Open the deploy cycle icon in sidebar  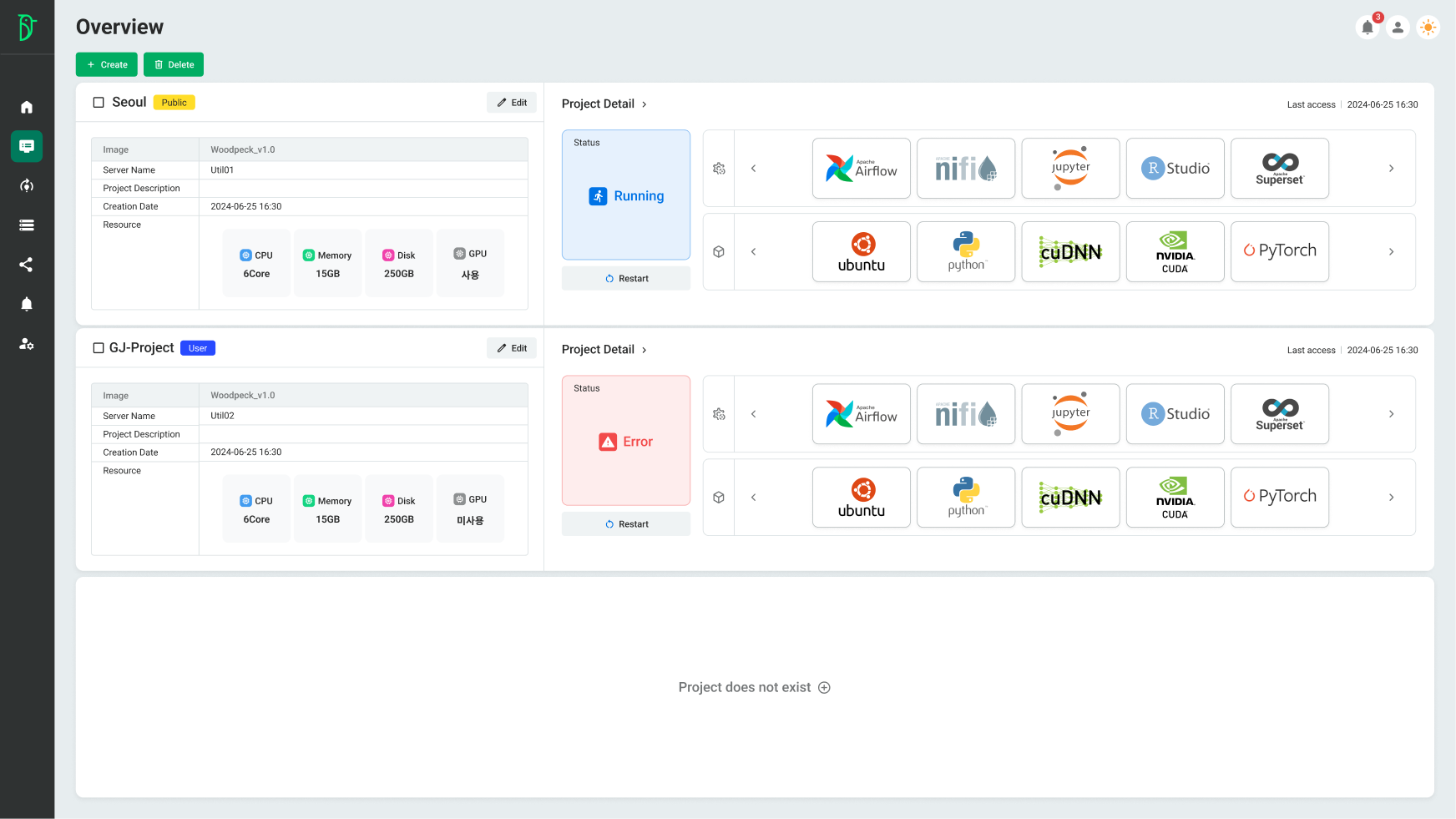tap(27, 185)
